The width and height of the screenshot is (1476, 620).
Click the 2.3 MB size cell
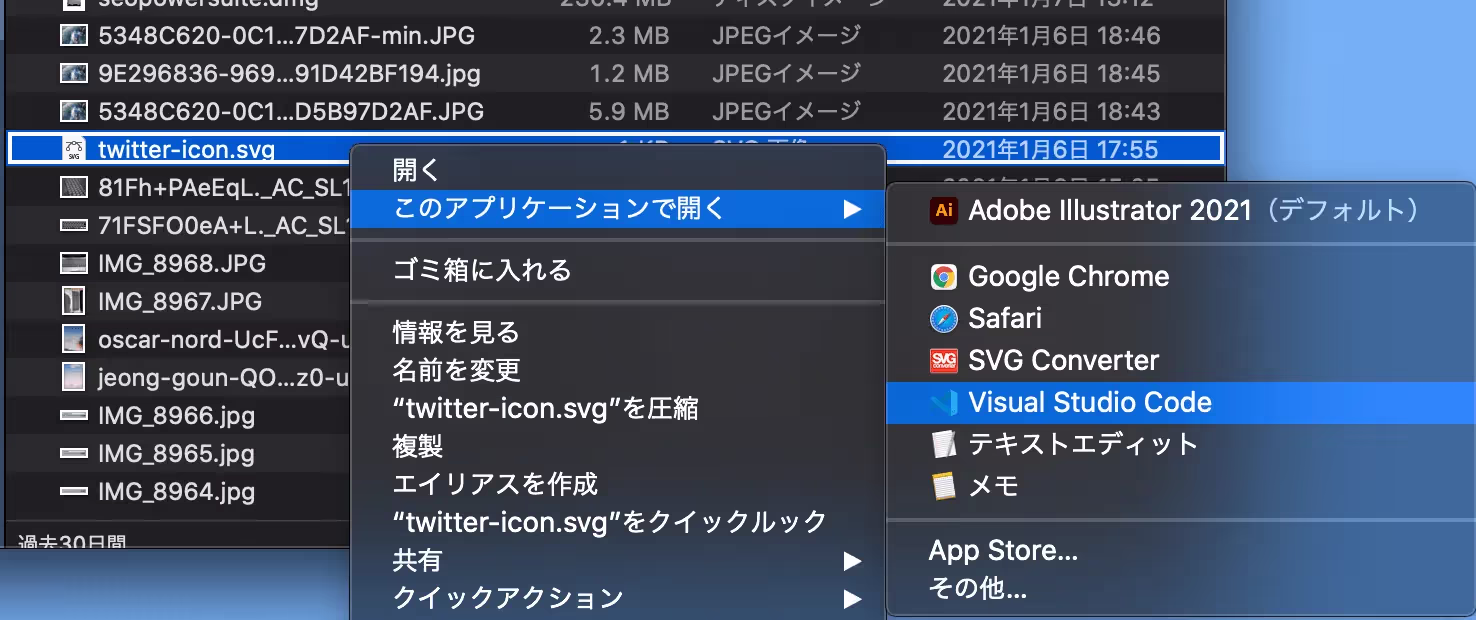click(628, 36)
